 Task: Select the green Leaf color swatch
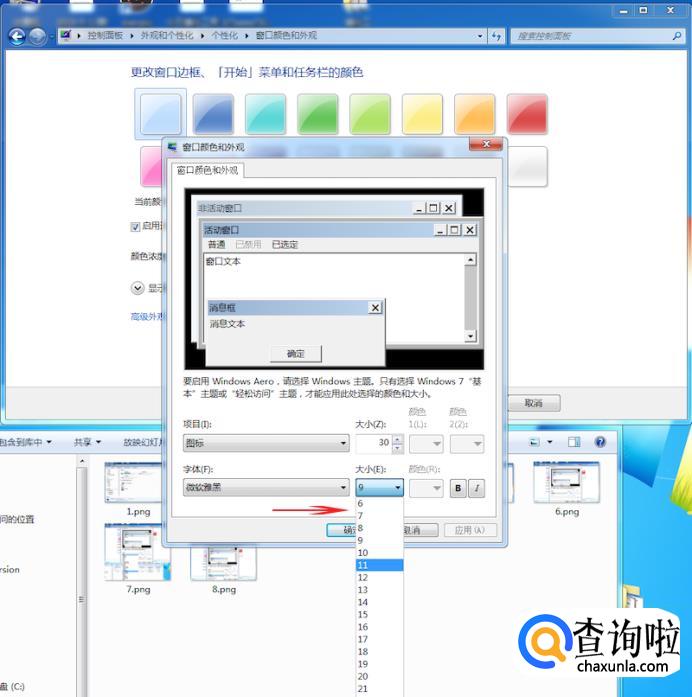click(x=317, y=114)
